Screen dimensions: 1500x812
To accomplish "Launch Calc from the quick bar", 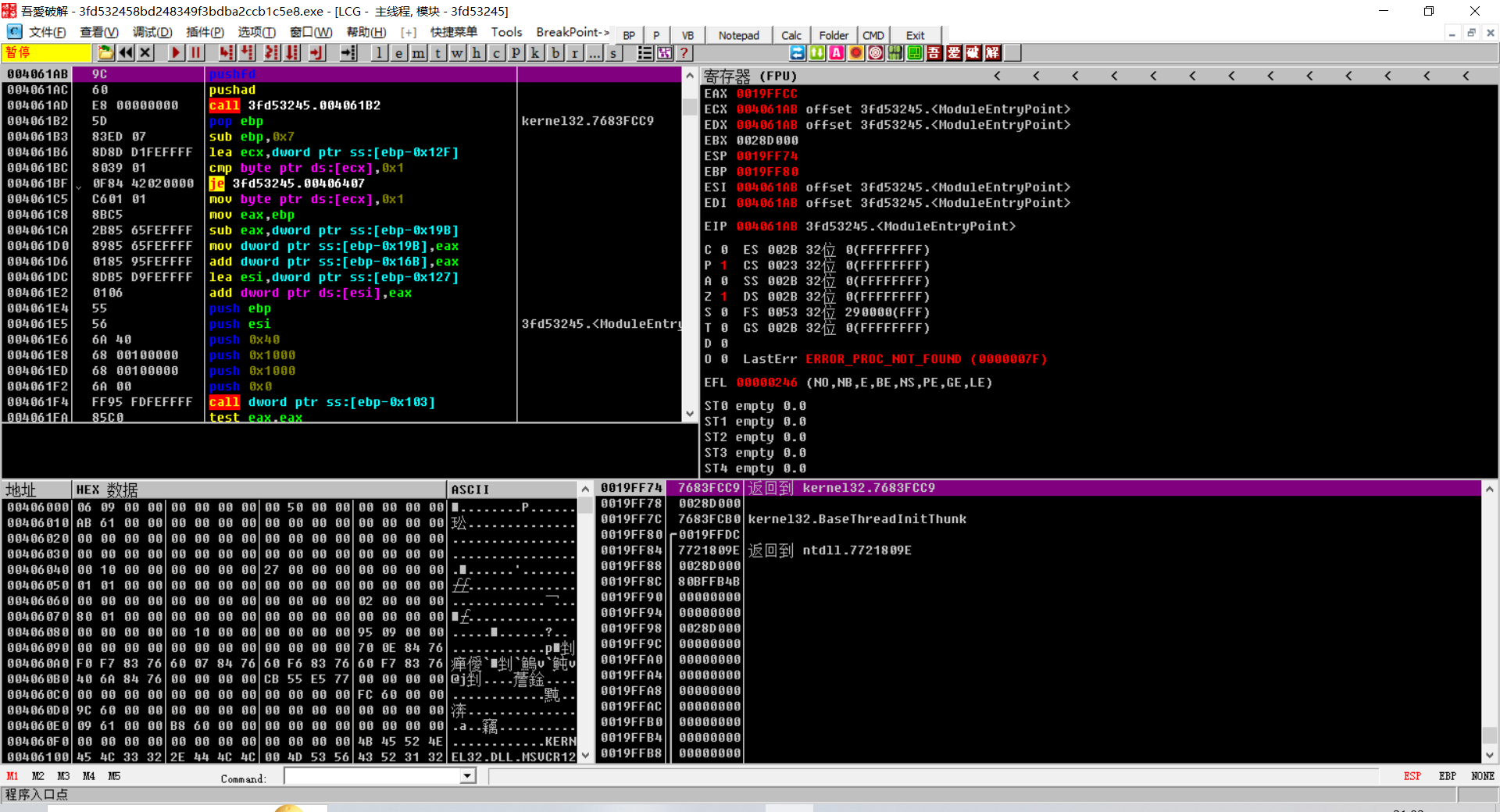I will coord(791,35).
